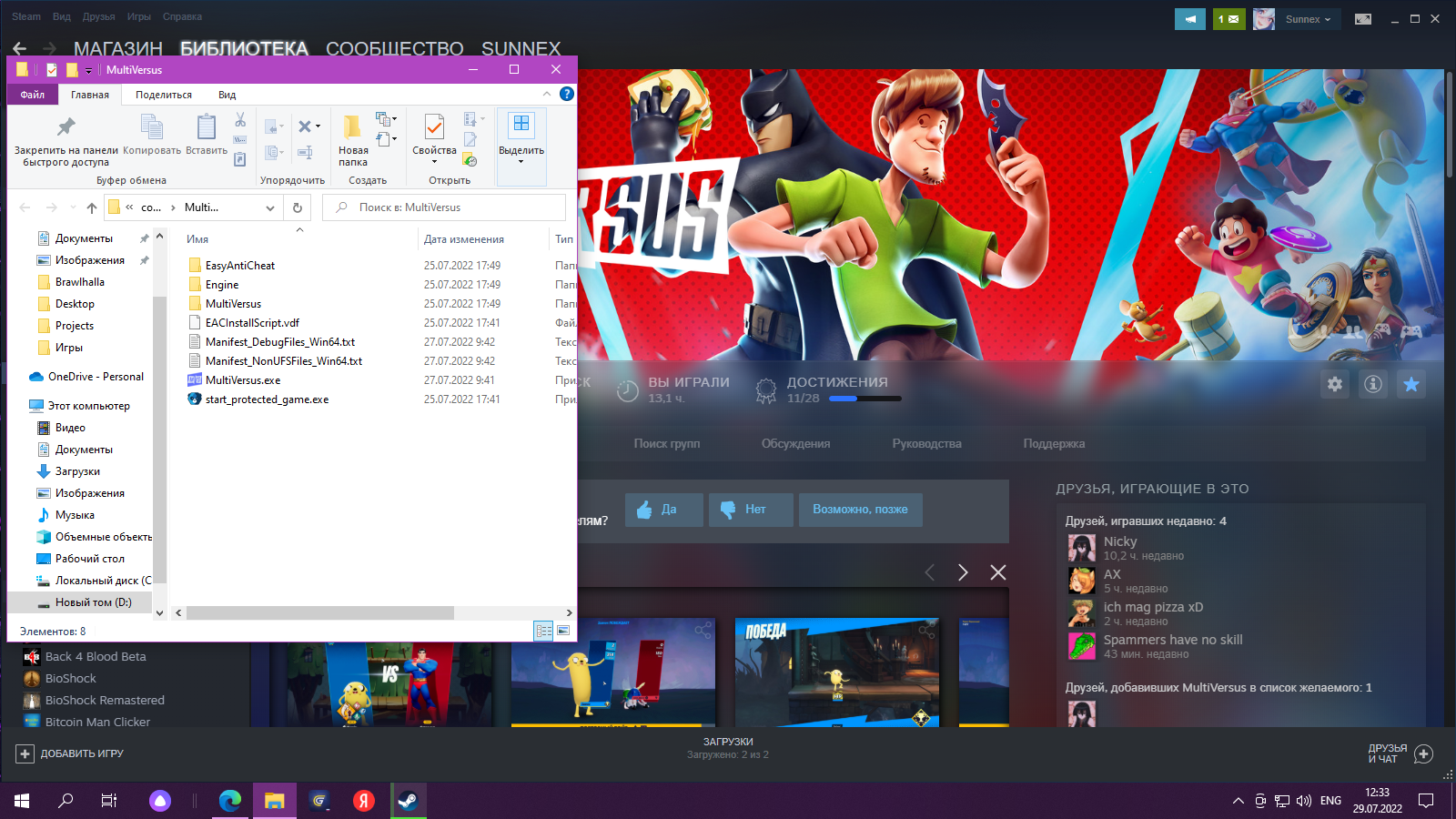Image resolution: width=1456 pixels, height=819 pixels.
Task: Pin to quick access ribbon icon
Action: click(x=66, y=138)
